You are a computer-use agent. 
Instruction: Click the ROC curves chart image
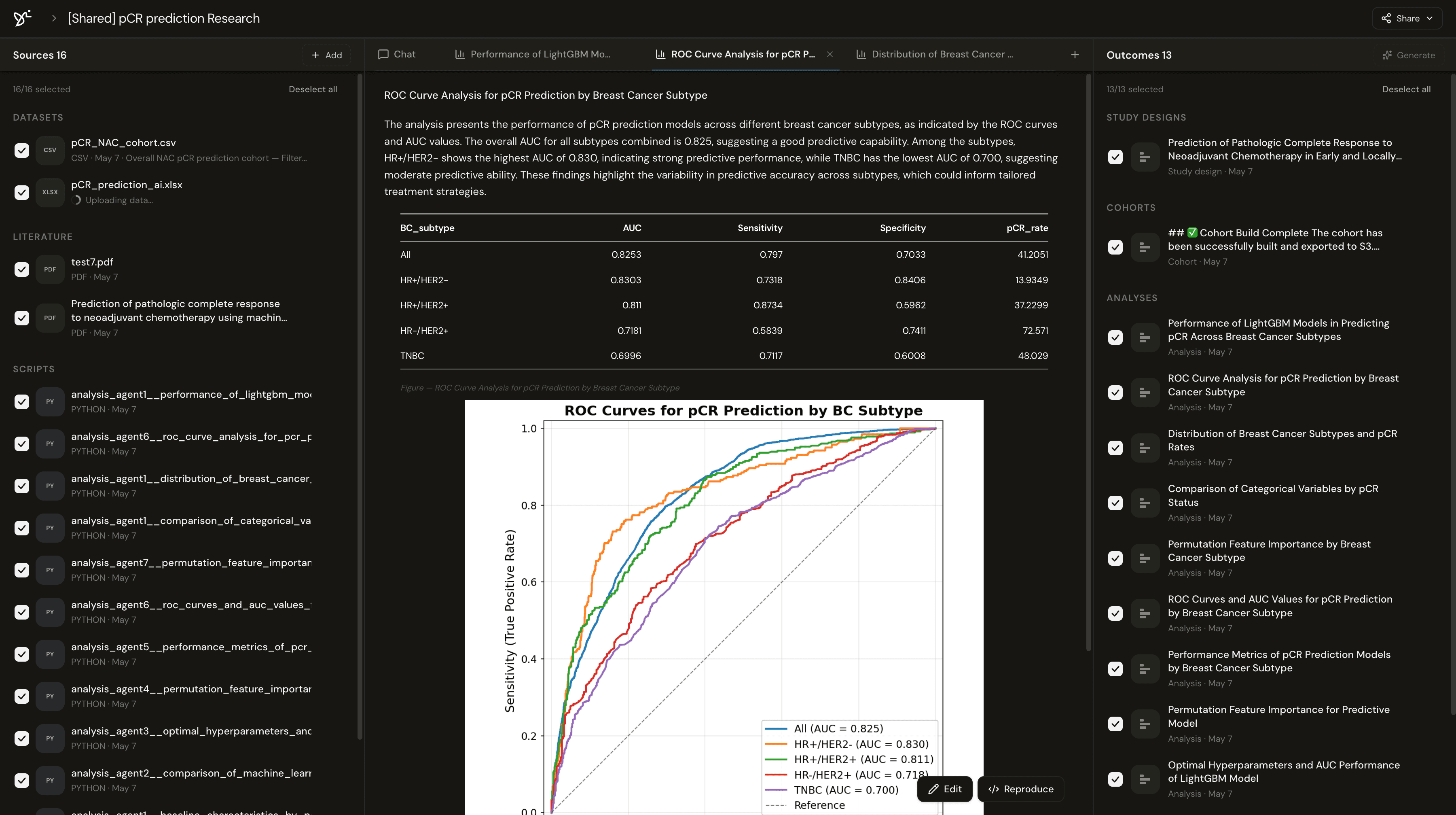(x=724, y=607)
